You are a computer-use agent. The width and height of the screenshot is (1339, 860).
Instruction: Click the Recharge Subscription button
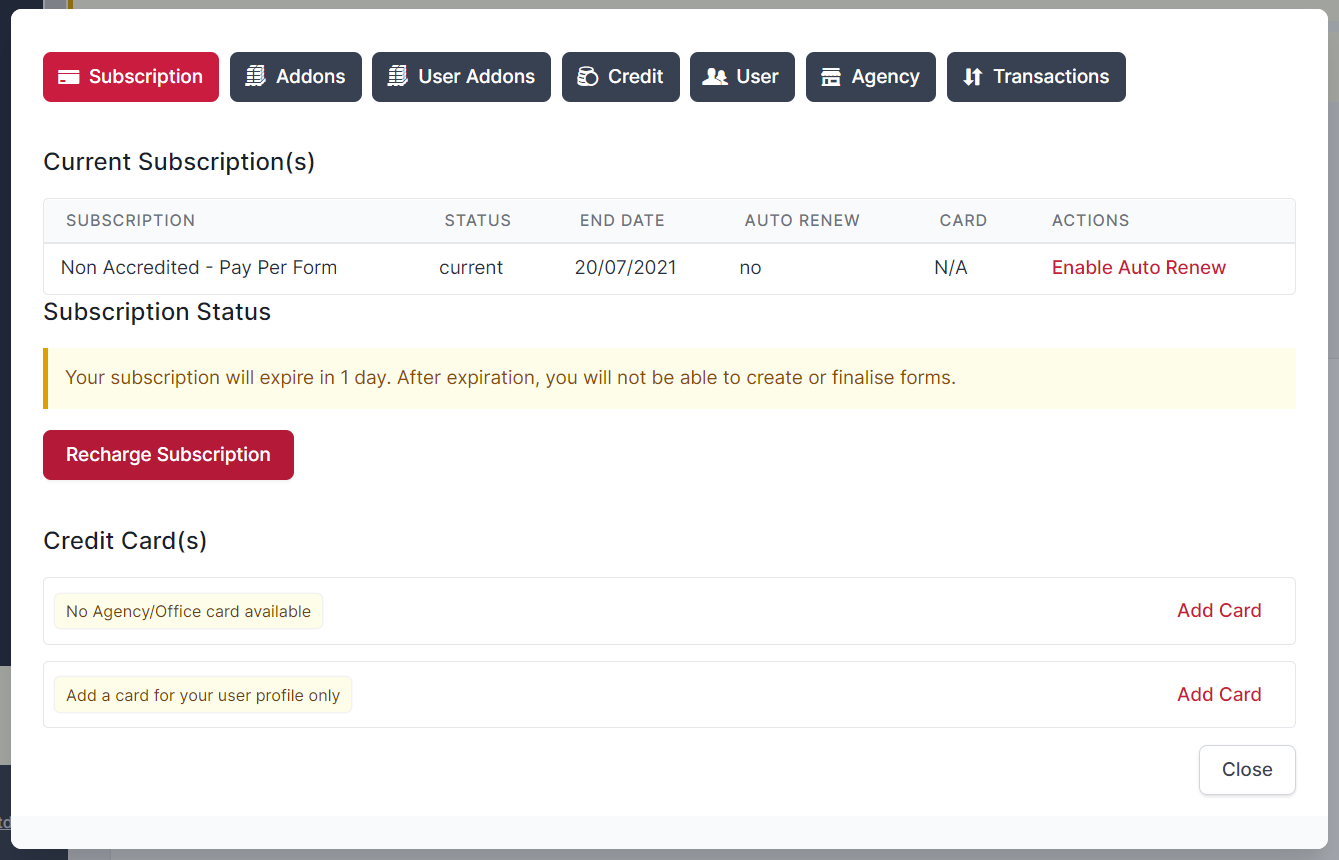[168, 455]
